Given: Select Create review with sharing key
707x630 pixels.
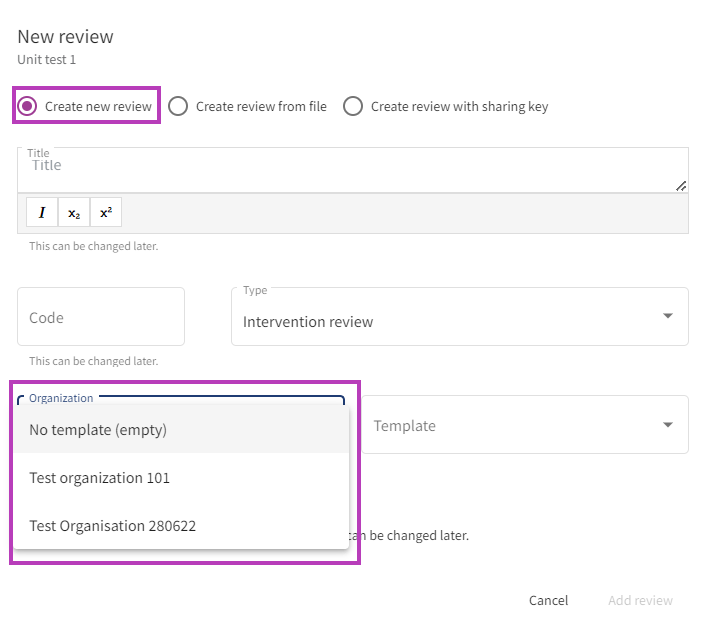Looking at the screenshot, I should tap(353, 106).
